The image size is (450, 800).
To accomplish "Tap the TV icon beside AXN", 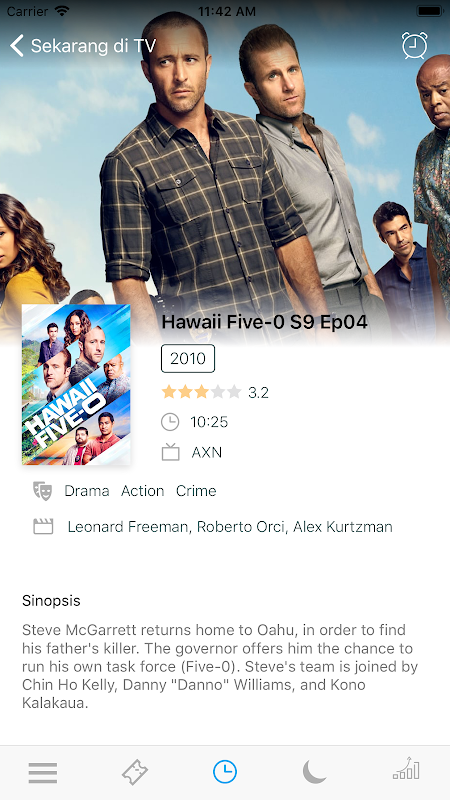I will pos(170,452).
